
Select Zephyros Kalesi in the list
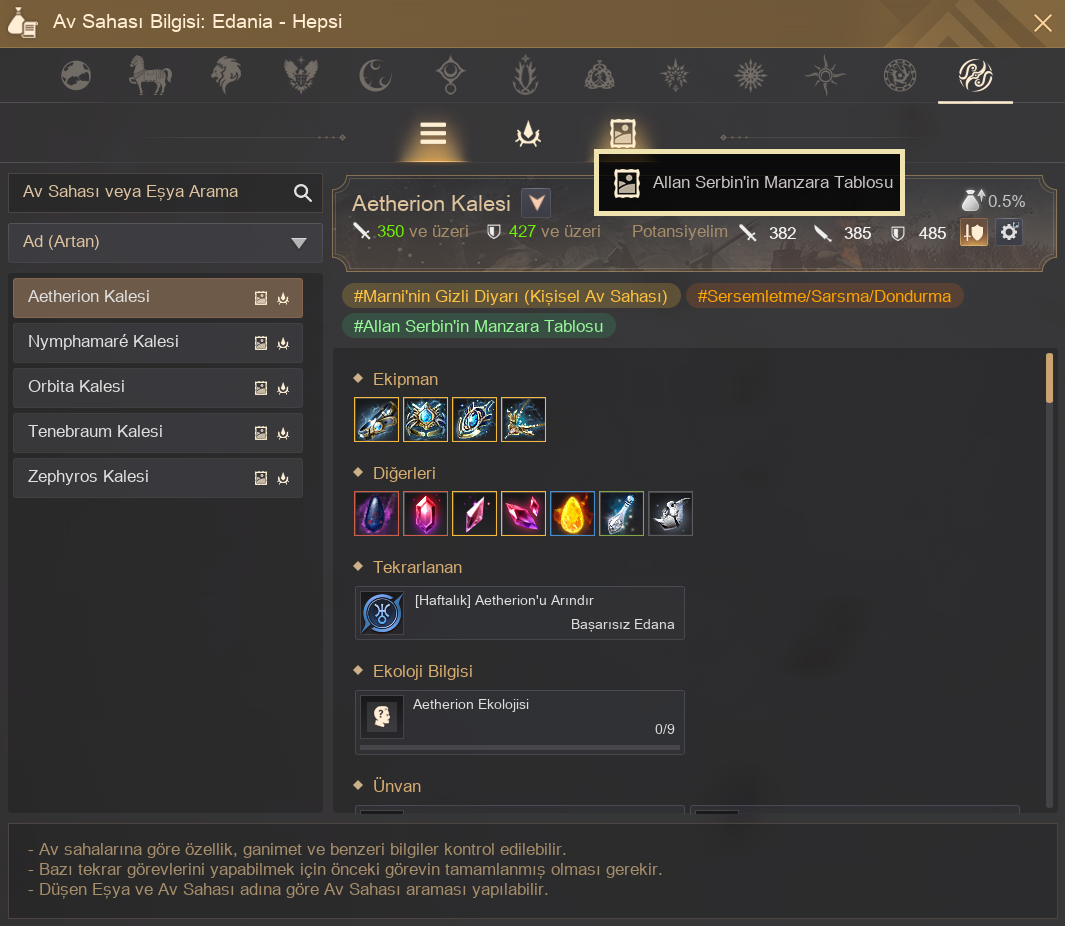158,477
